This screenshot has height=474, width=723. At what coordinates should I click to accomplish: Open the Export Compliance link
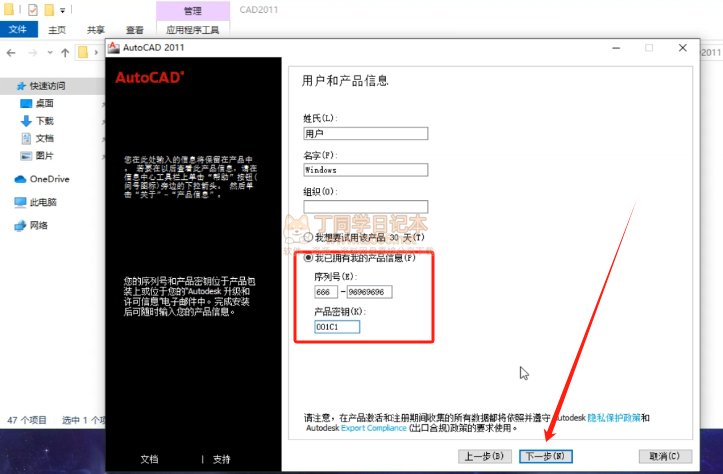click(374, 428)
